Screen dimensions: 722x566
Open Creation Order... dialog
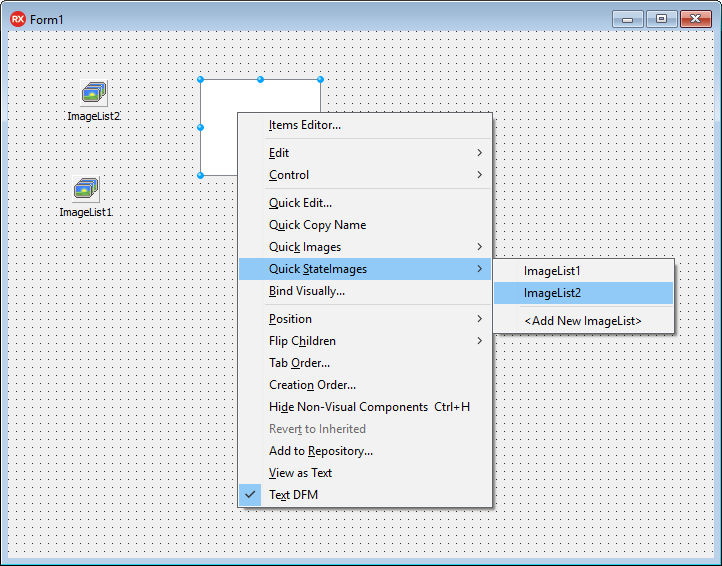(365, 385)
